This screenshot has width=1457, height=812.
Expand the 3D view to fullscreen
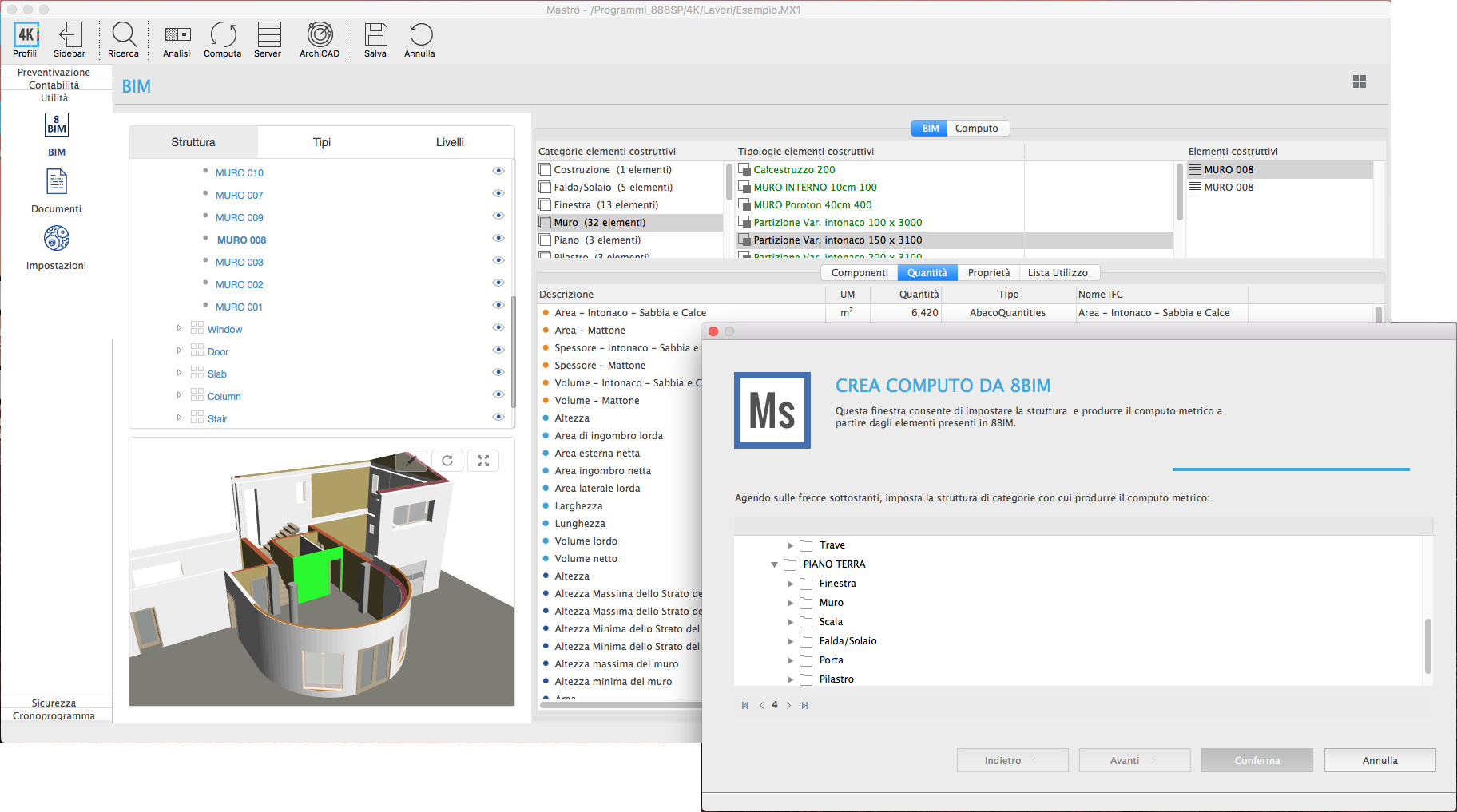[x=483, y=461]
